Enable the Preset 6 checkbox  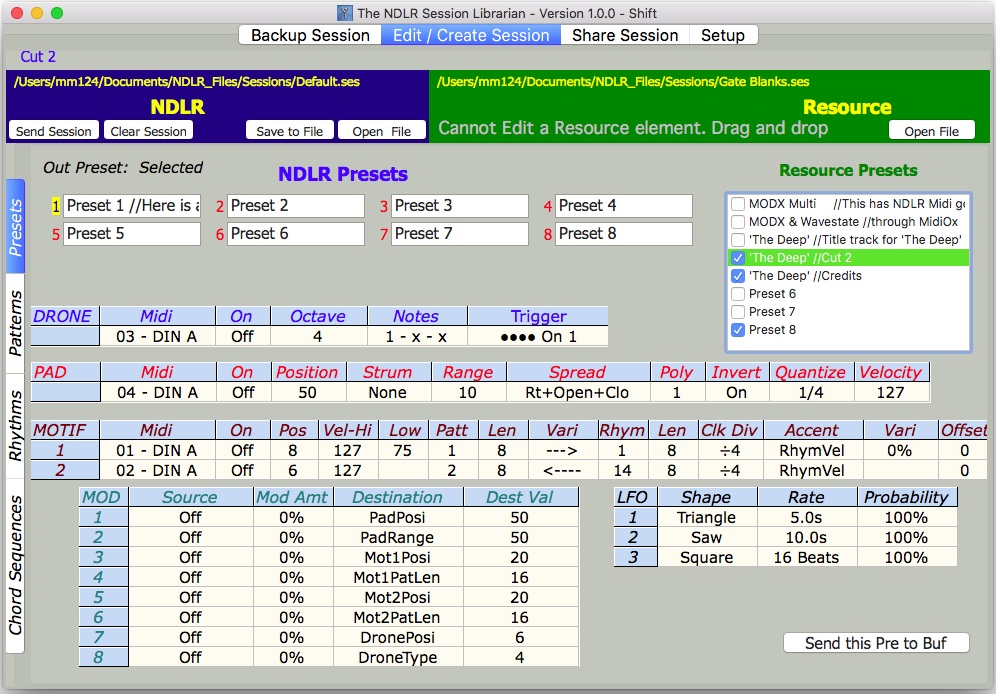pos(737,293)
